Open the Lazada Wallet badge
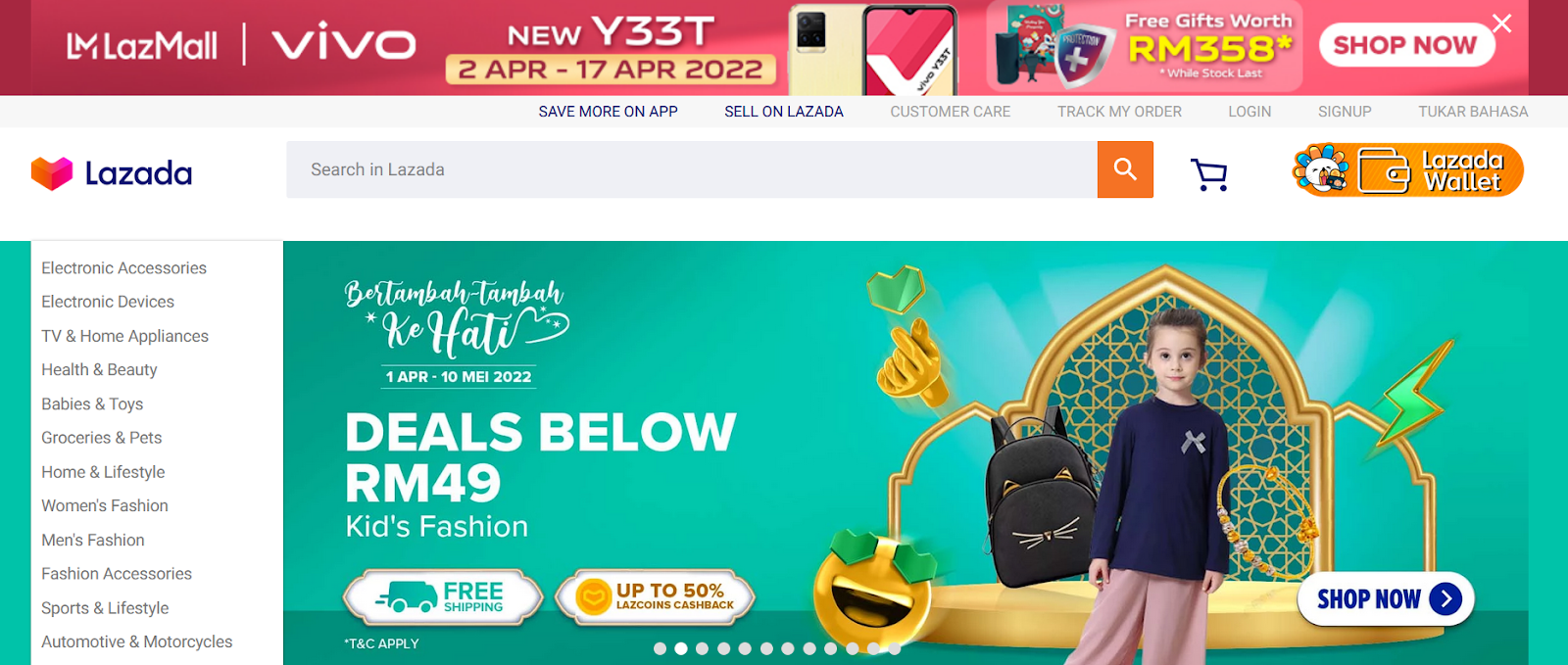Viewport: 1568px width, 665px height. (1408, 170)
